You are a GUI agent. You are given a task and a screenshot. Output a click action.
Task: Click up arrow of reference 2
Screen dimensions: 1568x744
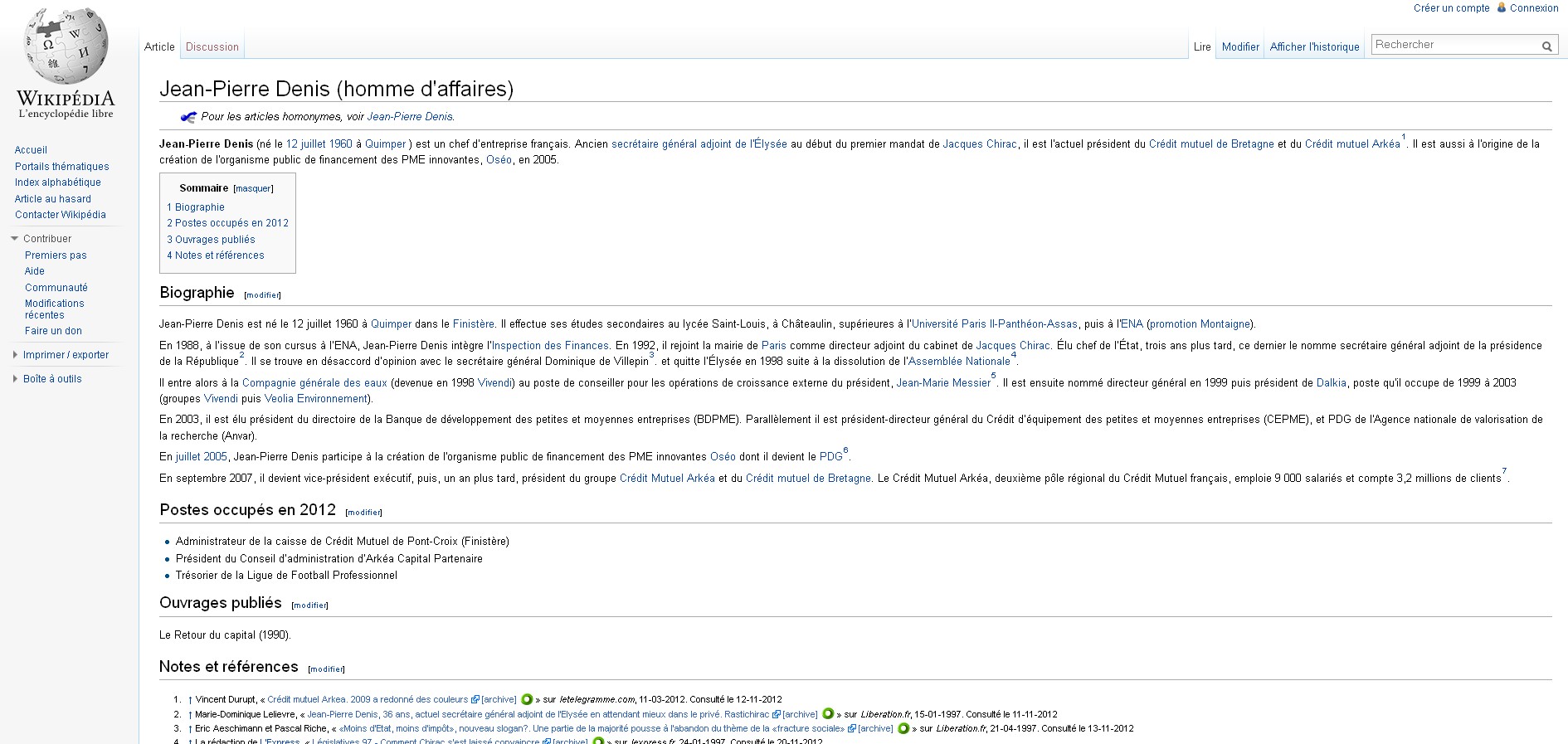pyautogui.click(x=190, y=714)
